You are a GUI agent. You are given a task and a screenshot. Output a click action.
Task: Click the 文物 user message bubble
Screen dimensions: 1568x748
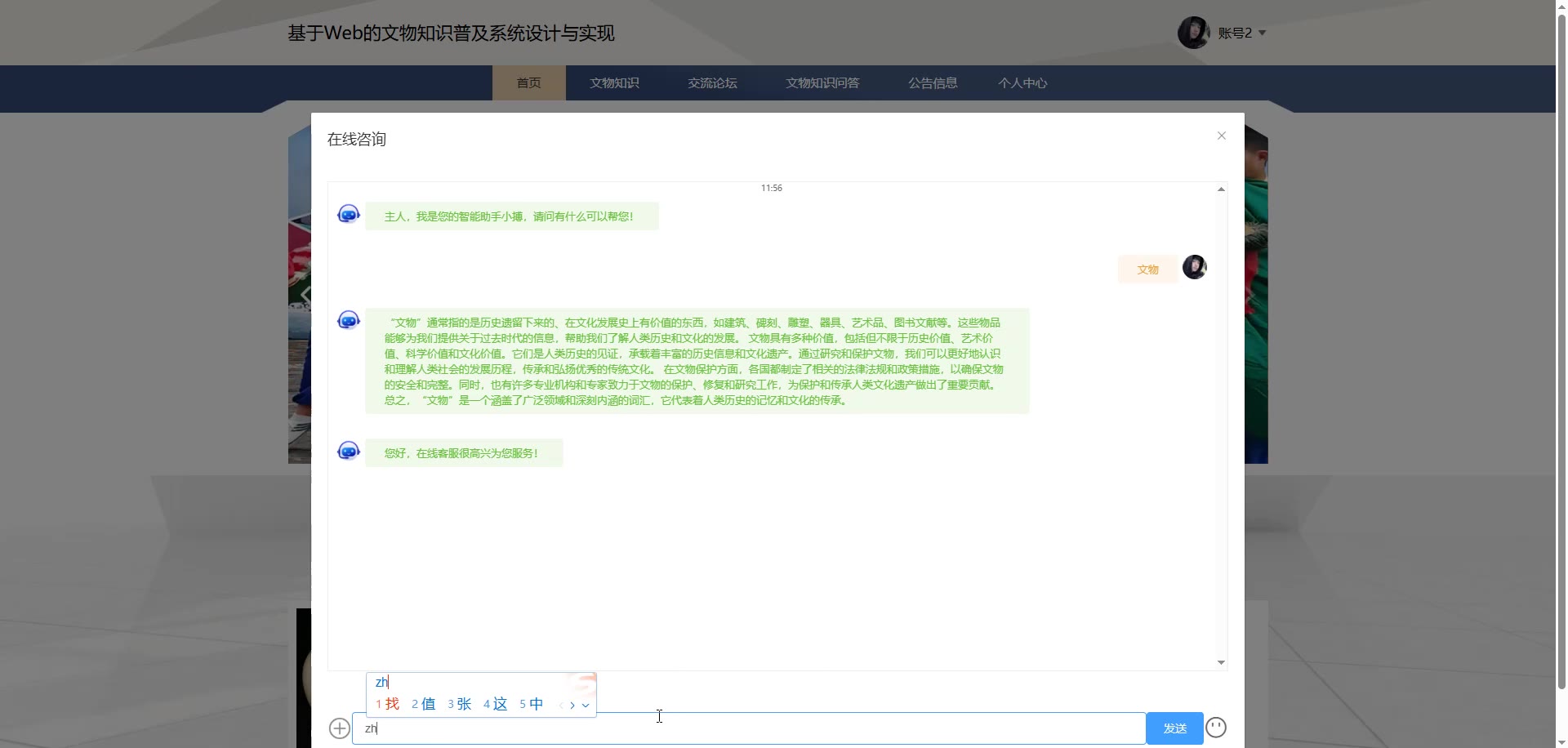coord(1147,269)
